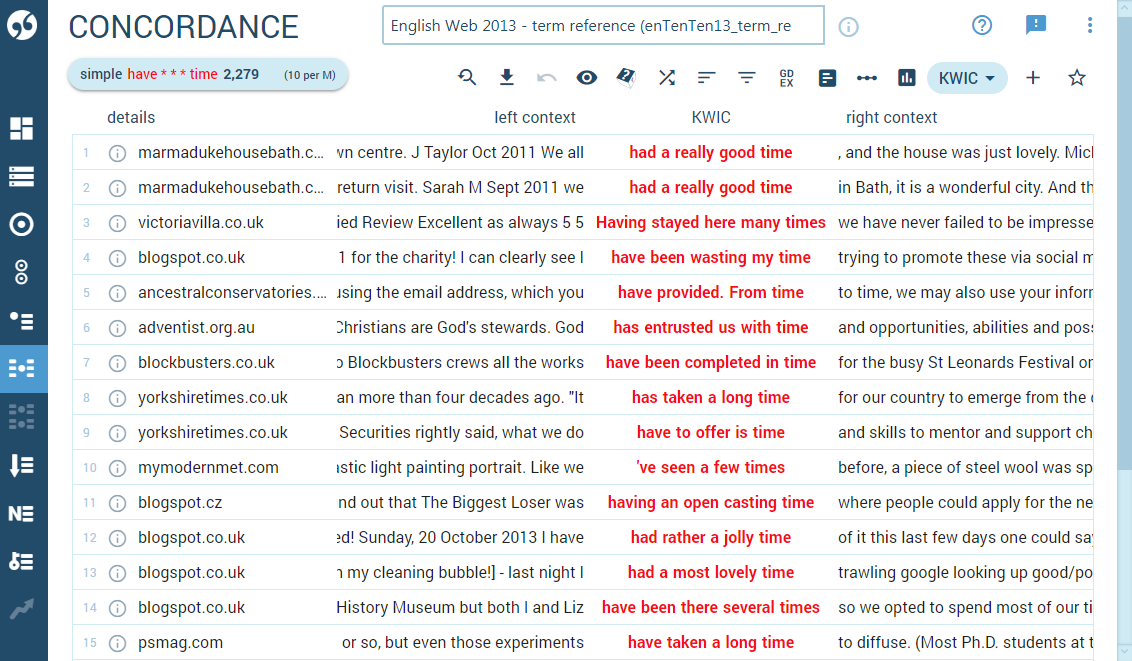
Task: Shuffle the concordance lines
Action: coord(667,78)
